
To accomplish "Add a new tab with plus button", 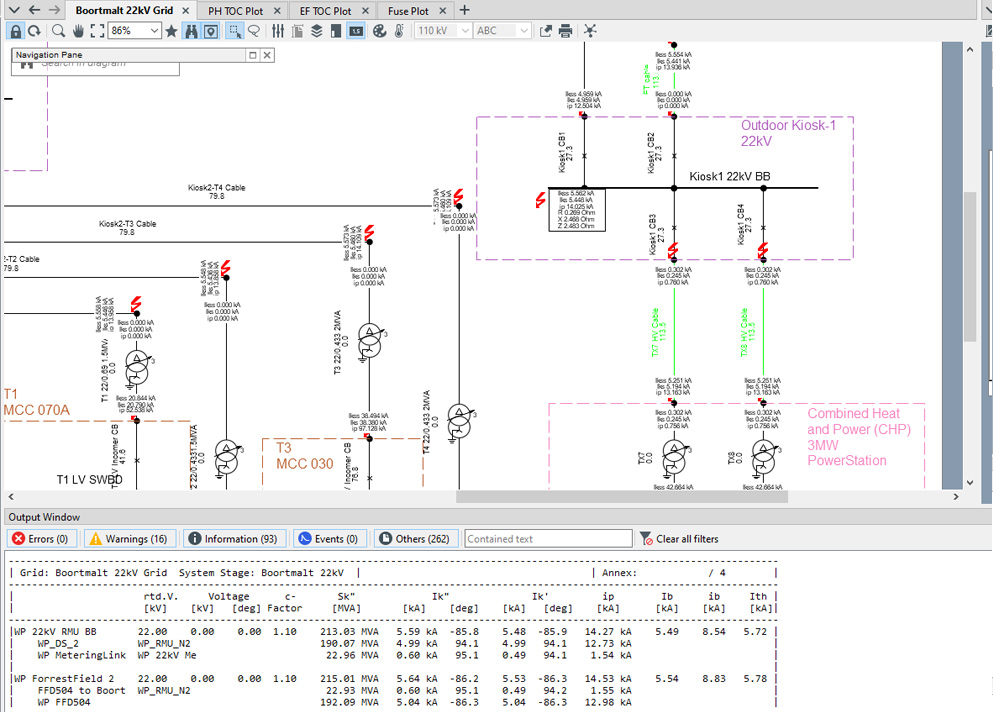I will click(464, 10).
